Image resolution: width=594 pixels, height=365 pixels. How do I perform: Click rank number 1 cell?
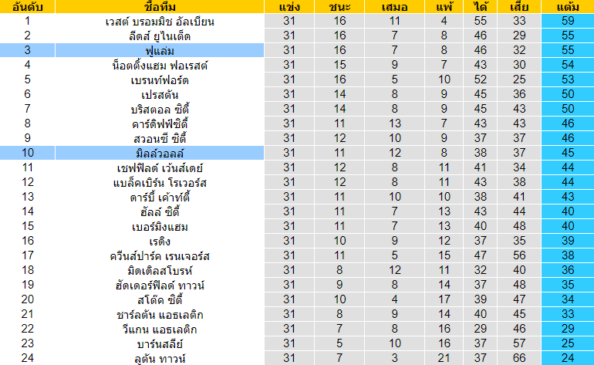pyautogui.click(x=27, y=21)
